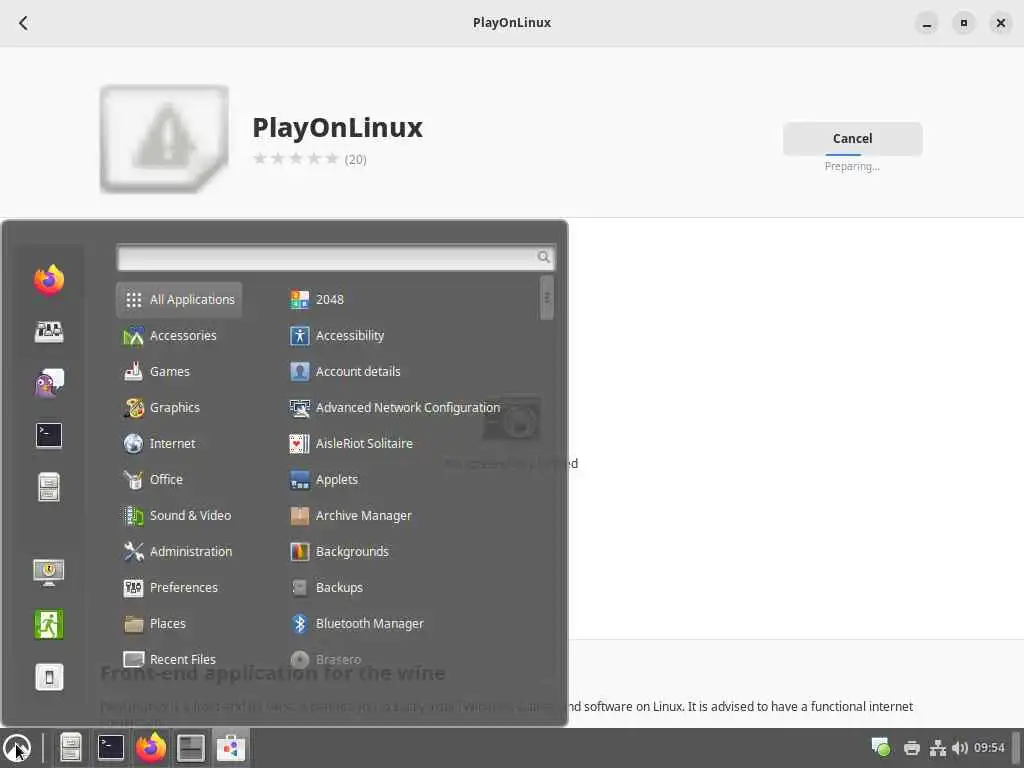This screenshot has height=768, width=1024.
Task: Click the application list scrollbar handle
Action: point(547,298)
